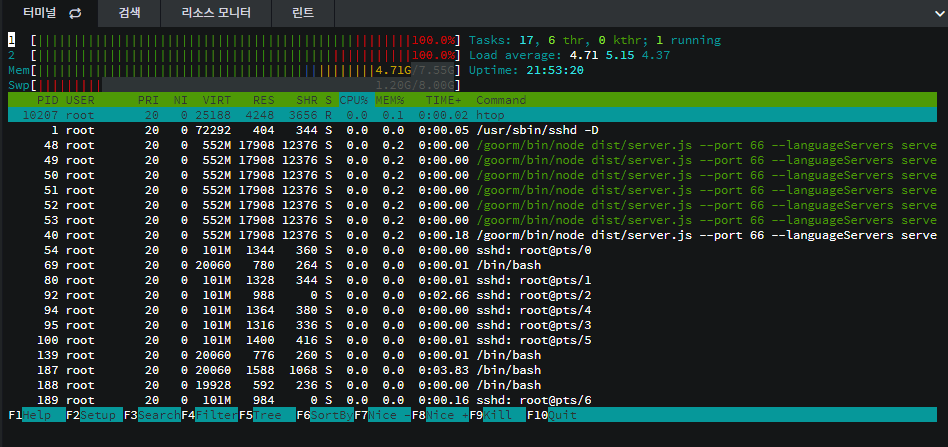Image resolution: width=948 pixels, height=447 pixels.
Task: Select the sshd: root@pts/5 process row
Action: point(472,340)
